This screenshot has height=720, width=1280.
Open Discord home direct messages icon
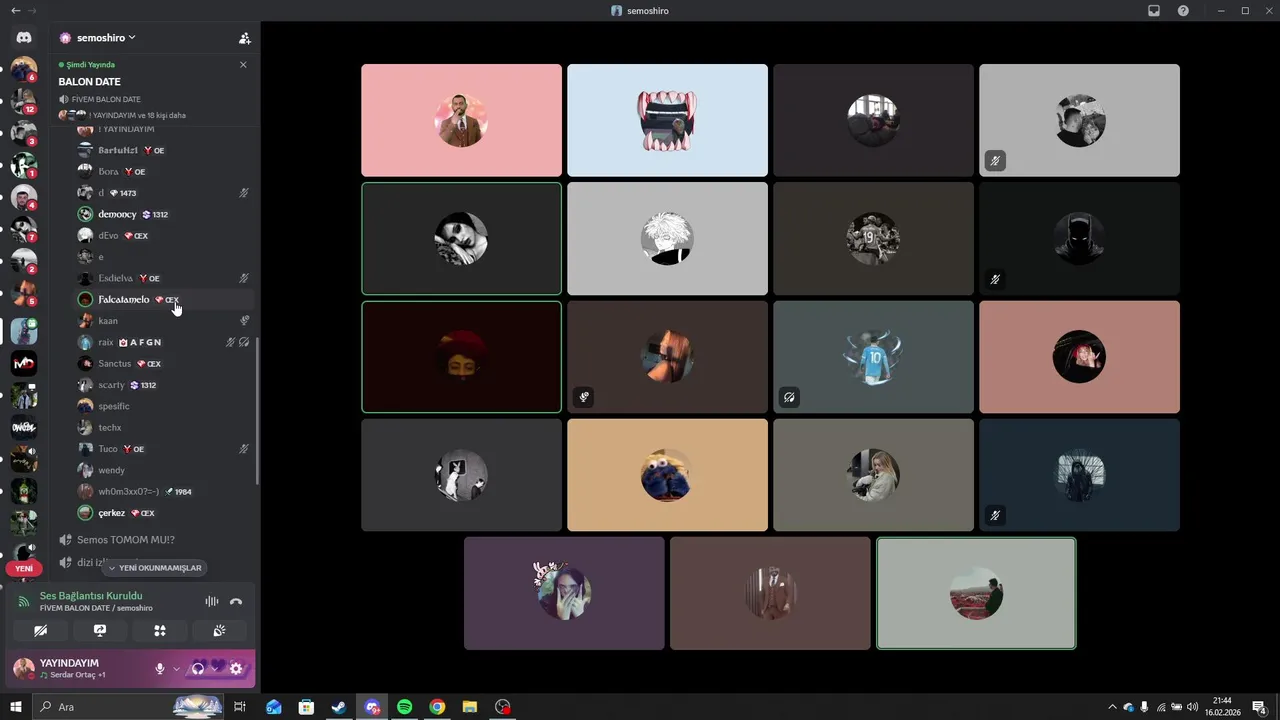click(24, 37)
